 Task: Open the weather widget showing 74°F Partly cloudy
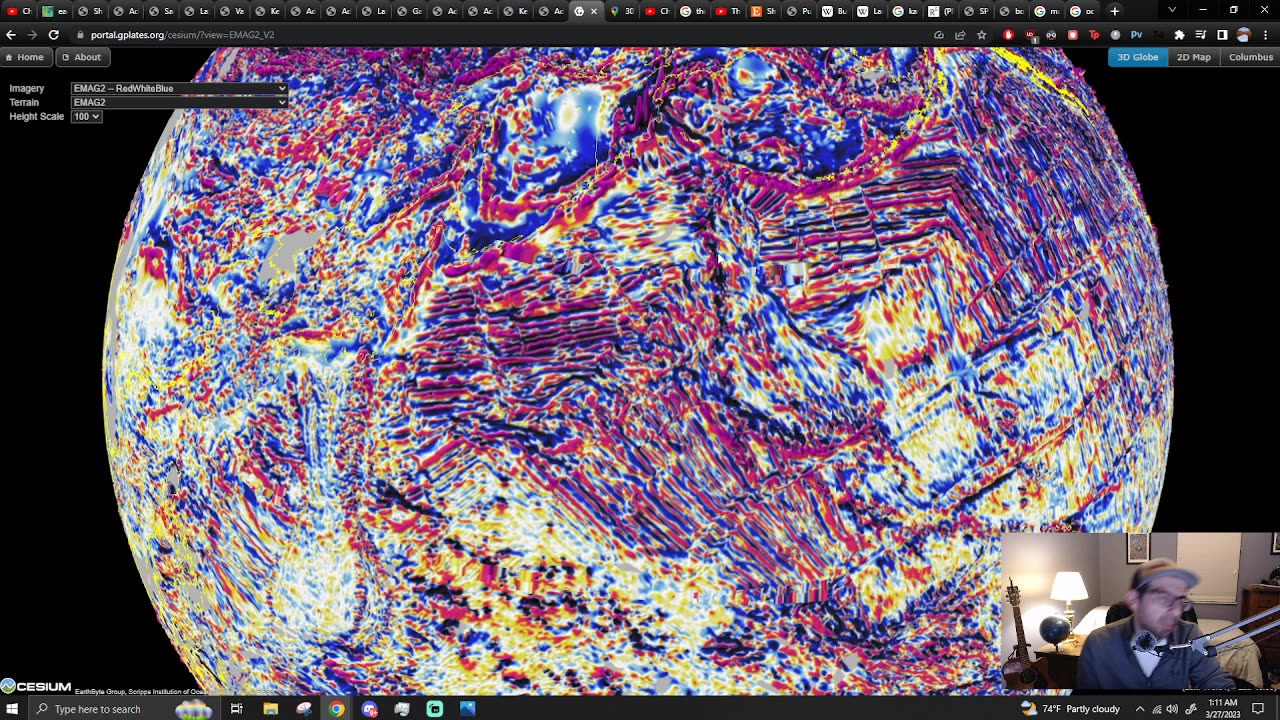click(x=1070, y=709)
